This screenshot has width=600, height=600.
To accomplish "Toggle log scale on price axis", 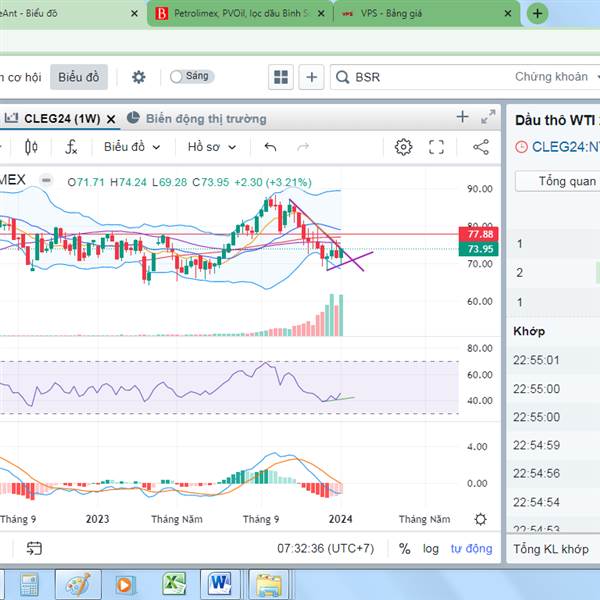I will (430, 549).
